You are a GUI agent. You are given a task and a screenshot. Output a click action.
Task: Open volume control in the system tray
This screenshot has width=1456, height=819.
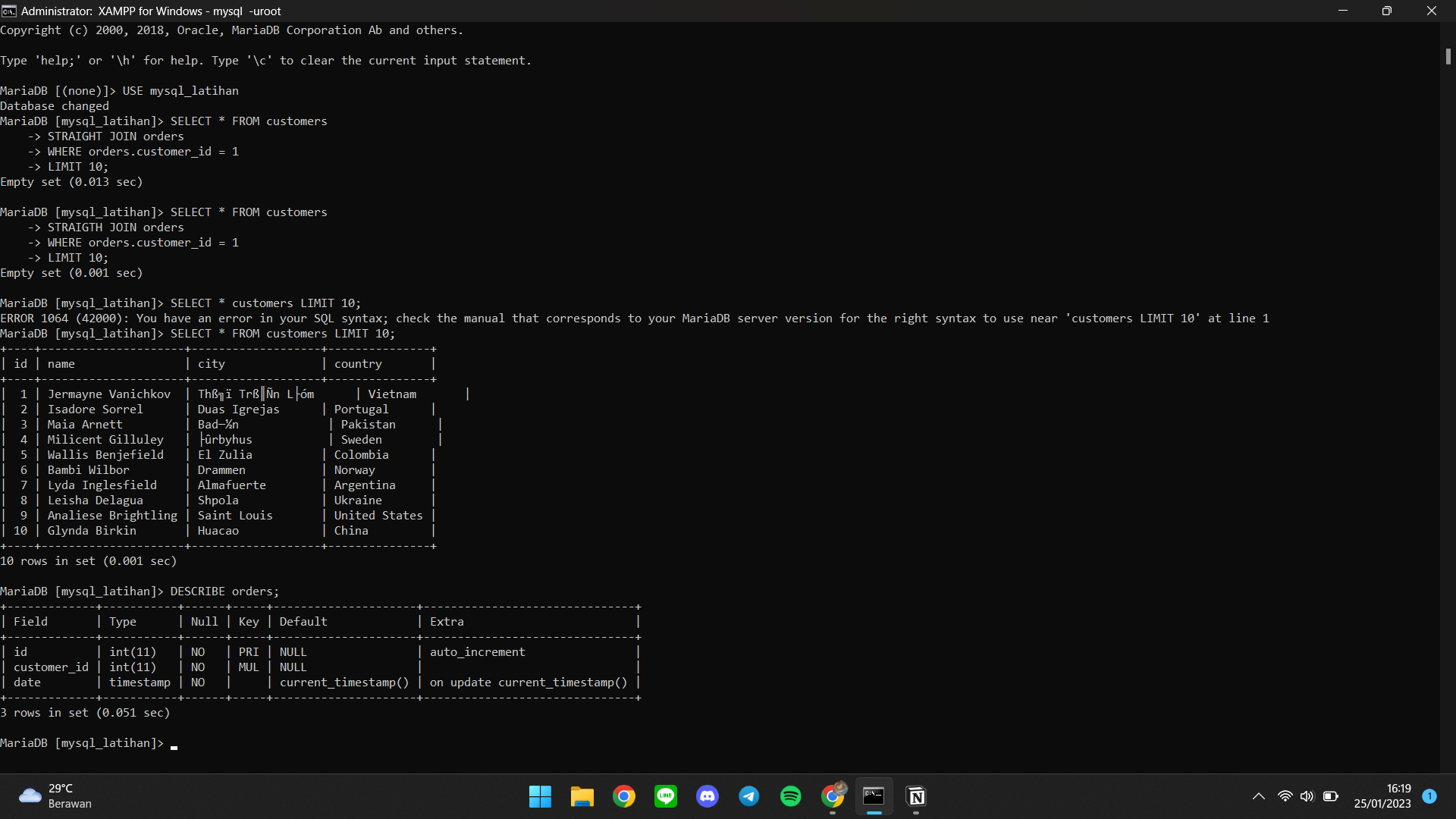pyautogui.click(x=1307, y=796)
